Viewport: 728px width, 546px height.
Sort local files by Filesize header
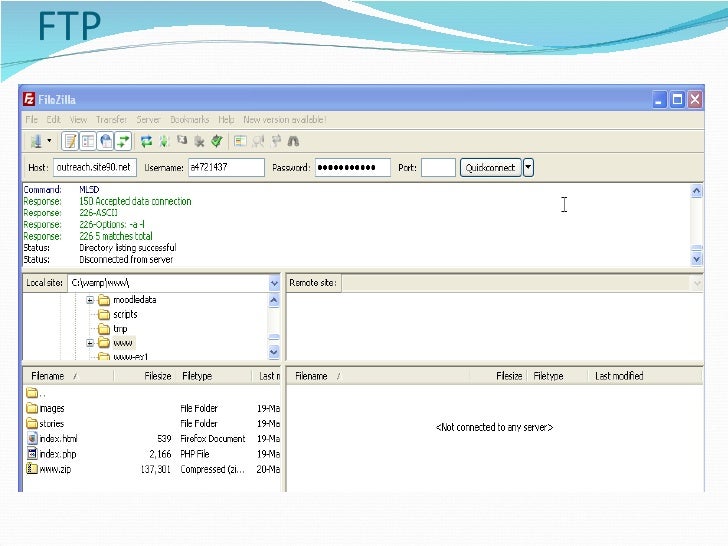click(x=144, y=376)
